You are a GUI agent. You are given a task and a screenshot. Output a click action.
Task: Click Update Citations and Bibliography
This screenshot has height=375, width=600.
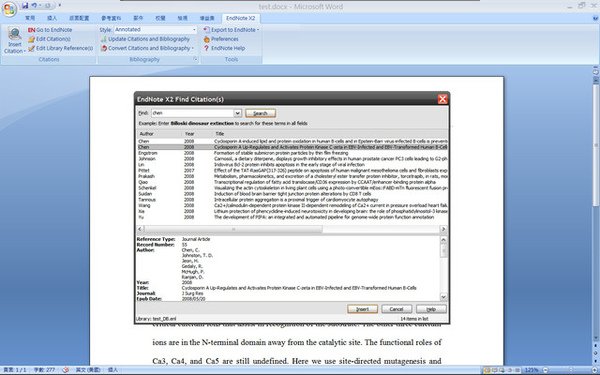pos(145,39)
